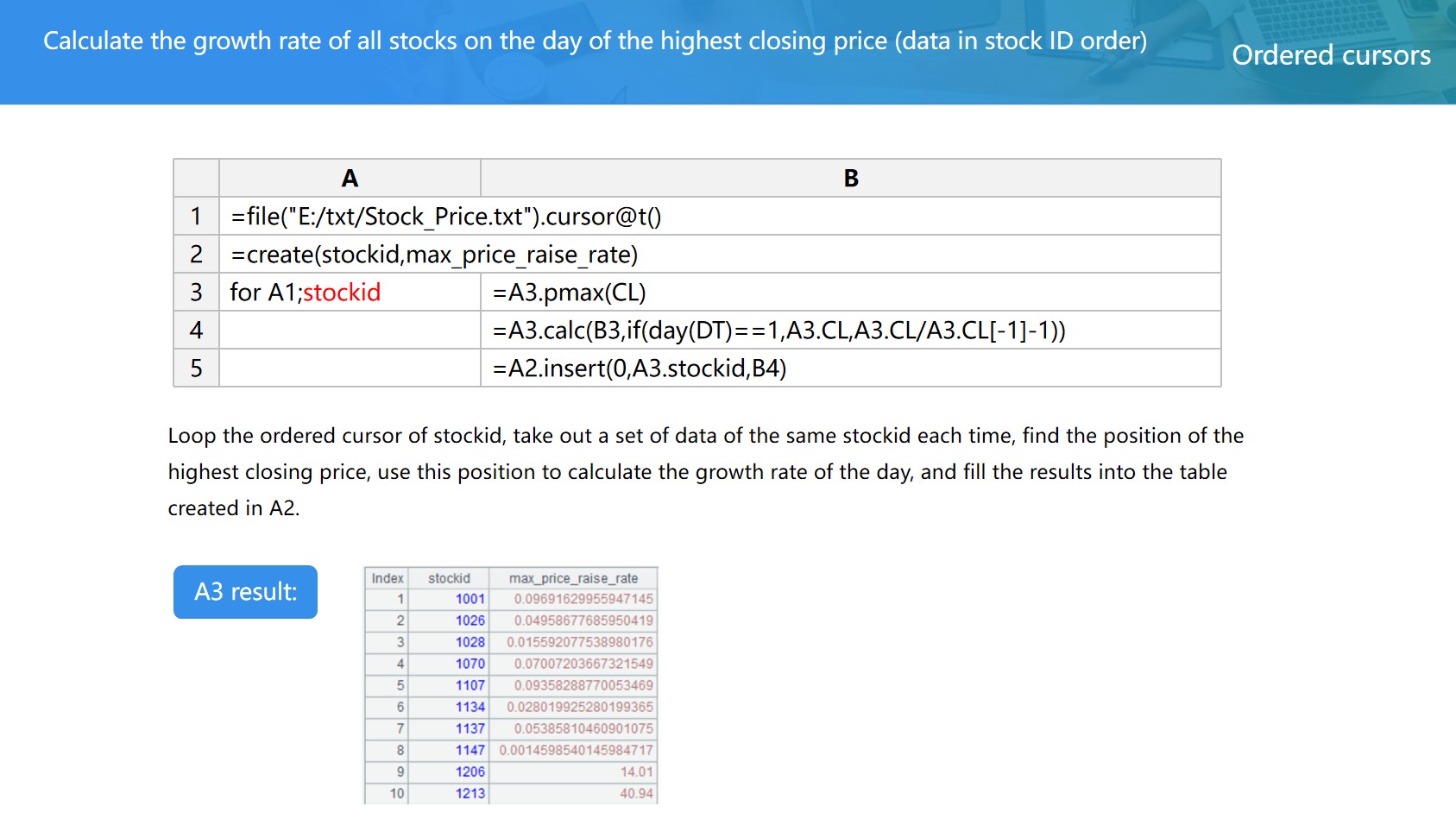
Task: Select stockid 1001 in the result table
Action: (470, 599)
